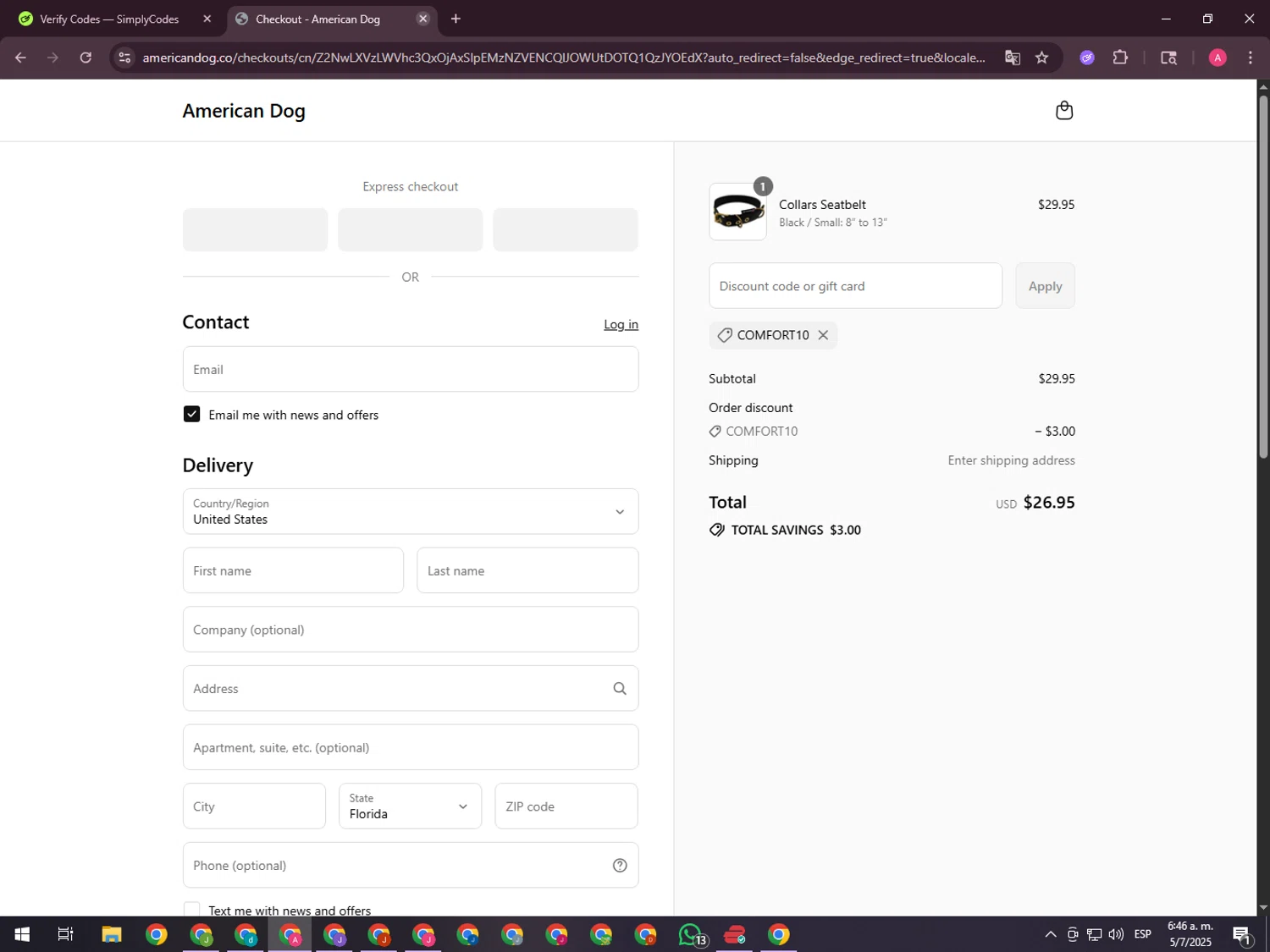Click the browser address bar URL

tap(563, 58)
